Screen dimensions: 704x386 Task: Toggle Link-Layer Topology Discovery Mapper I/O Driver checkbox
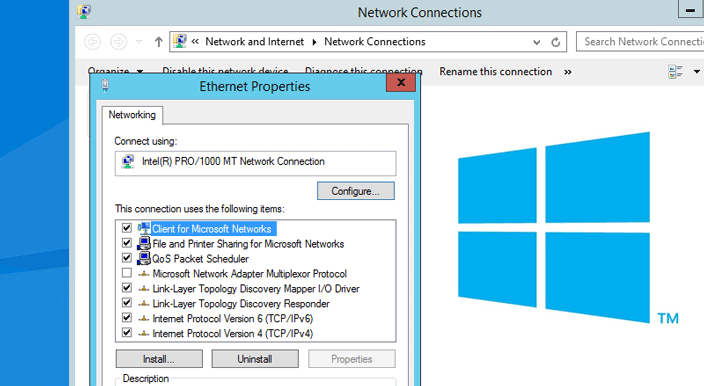[x=127, y=288]
